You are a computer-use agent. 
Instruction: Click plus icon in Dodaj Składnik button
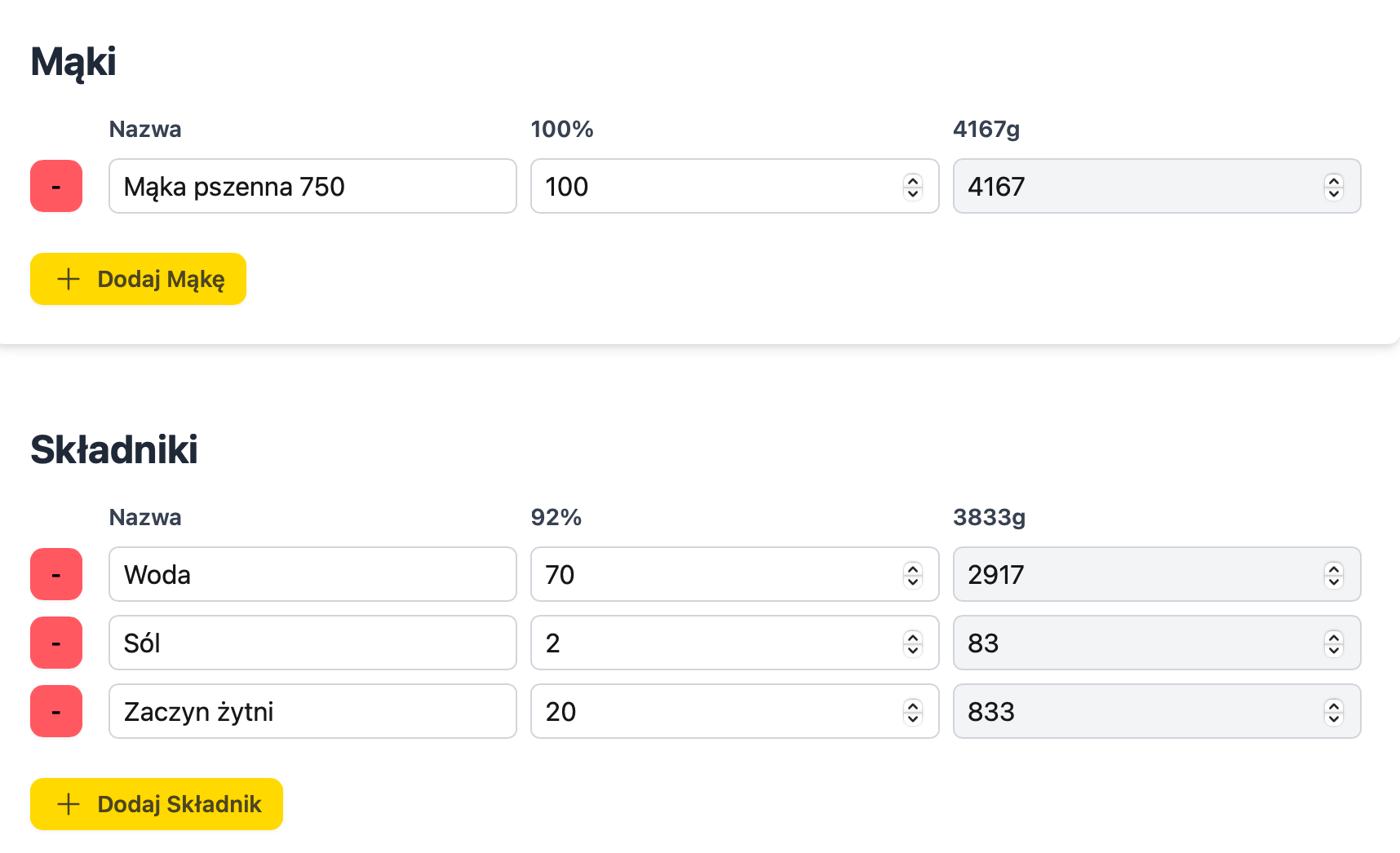coord(69,804)
